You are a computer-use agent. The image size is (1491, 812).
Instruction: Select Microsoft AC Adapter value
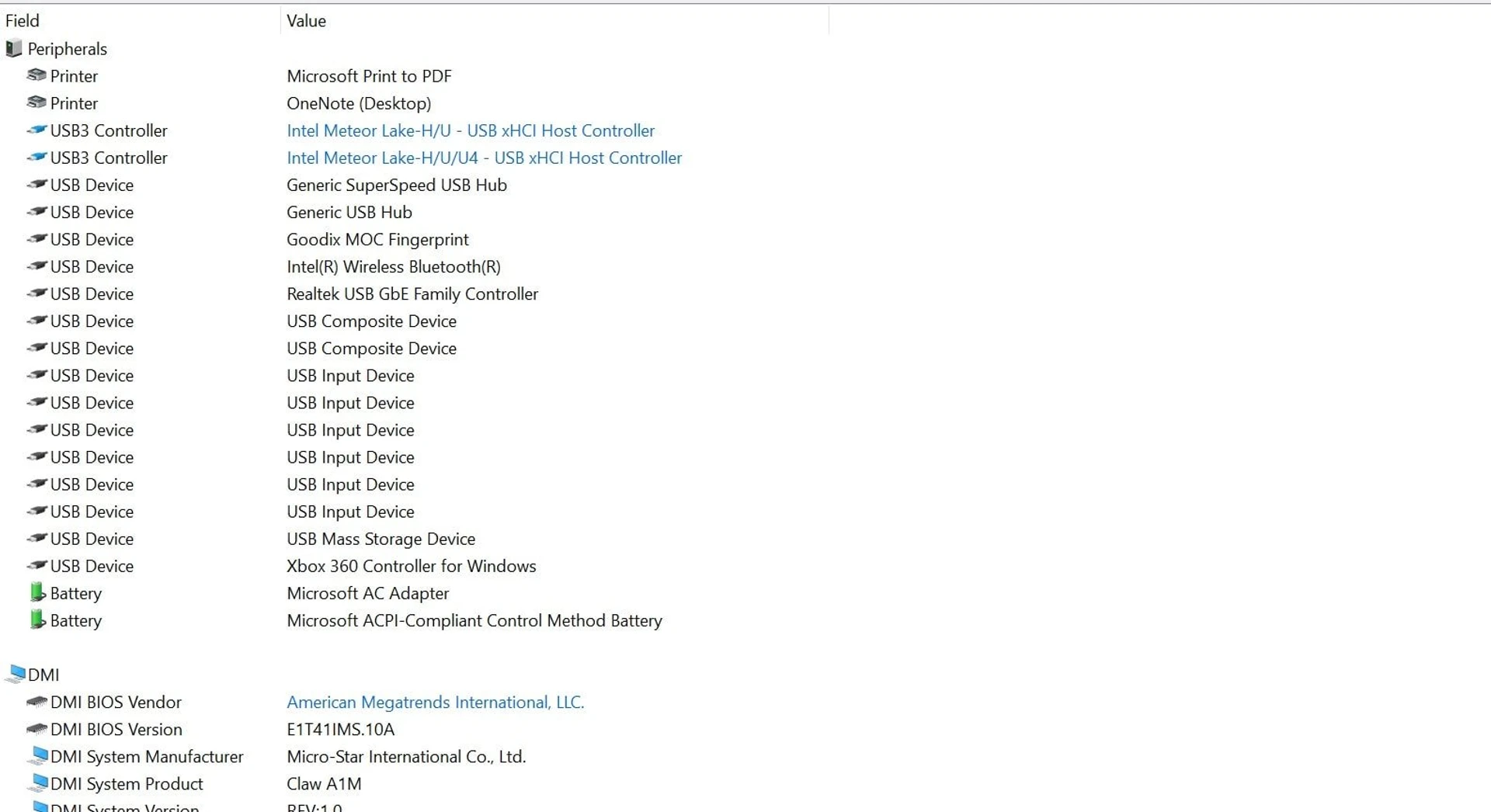tap(368, 593)
